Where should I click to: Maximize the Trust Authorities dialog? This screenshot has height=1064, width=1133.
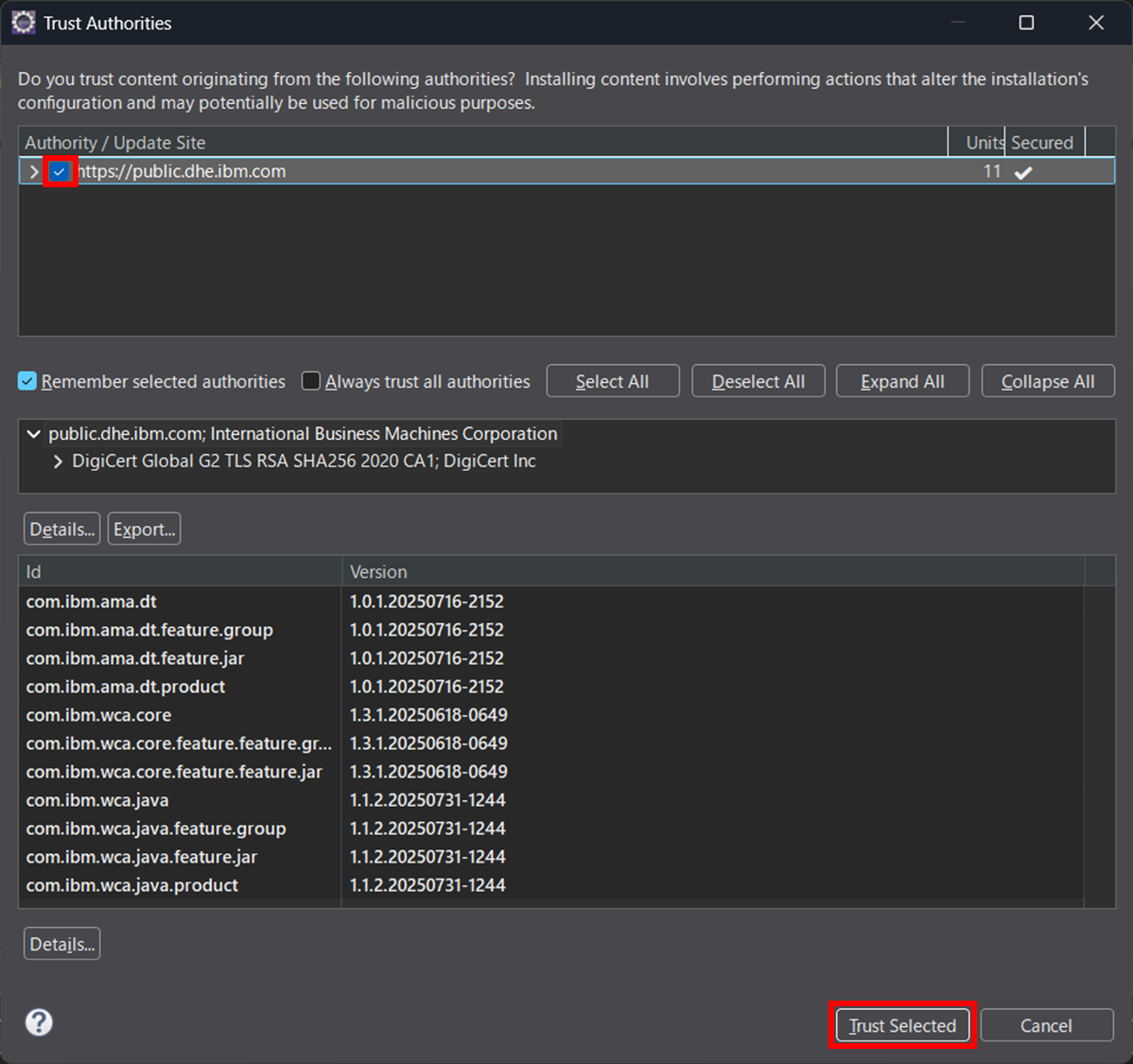coord(1026,23)
